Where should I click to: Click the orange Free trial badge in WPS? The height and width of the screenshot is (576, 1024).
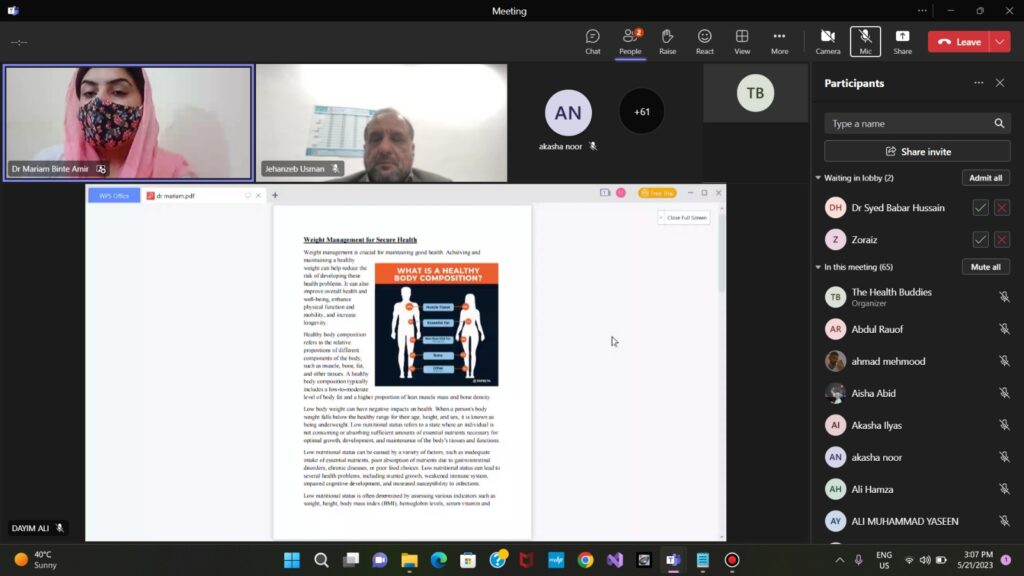point(657,193)
